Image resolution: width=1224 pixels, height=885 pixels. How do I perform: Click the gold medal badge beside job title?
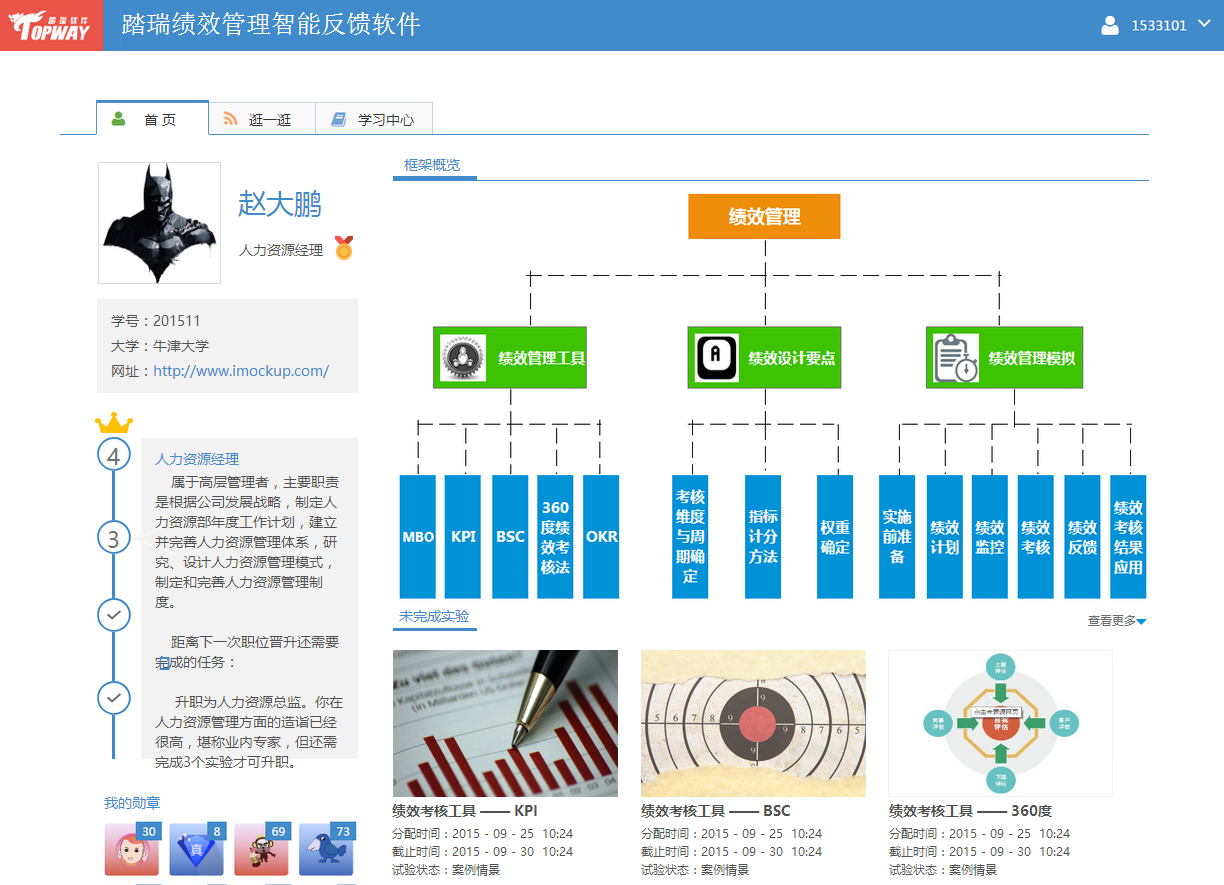pyautogui.click(x=344, y=248)
